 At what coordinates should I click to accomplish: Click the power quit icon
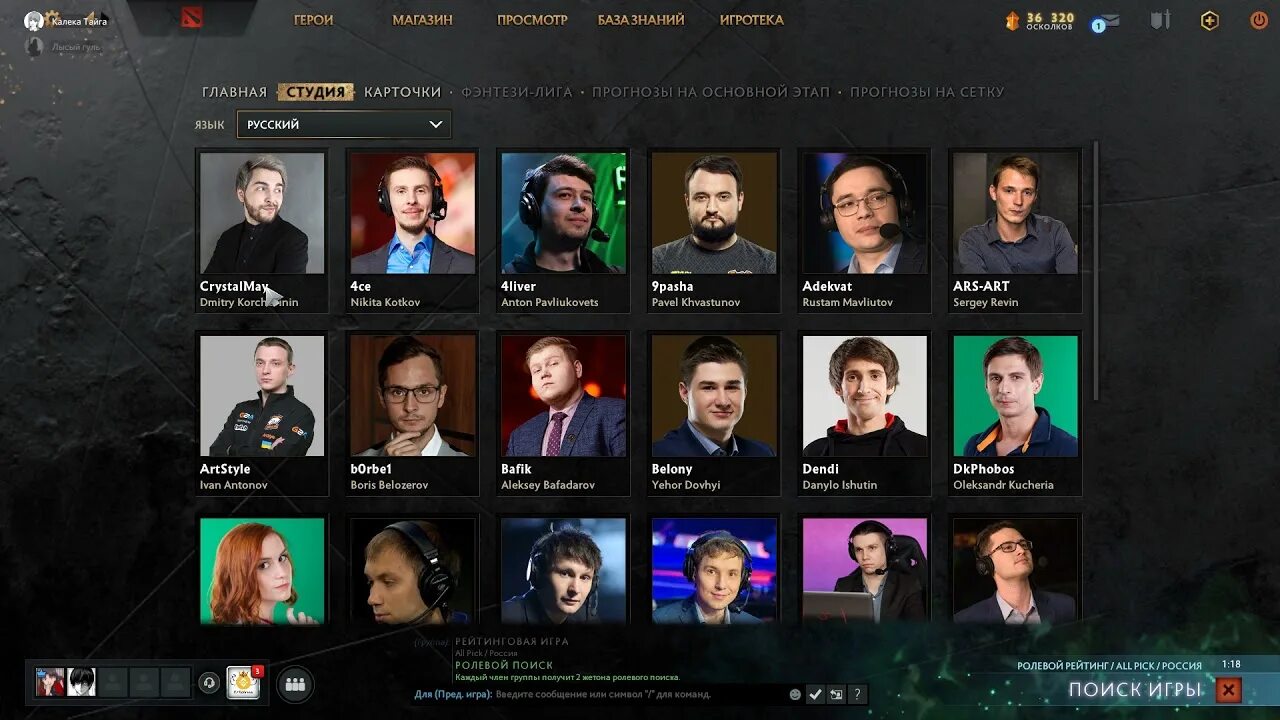click(1259, 20)
